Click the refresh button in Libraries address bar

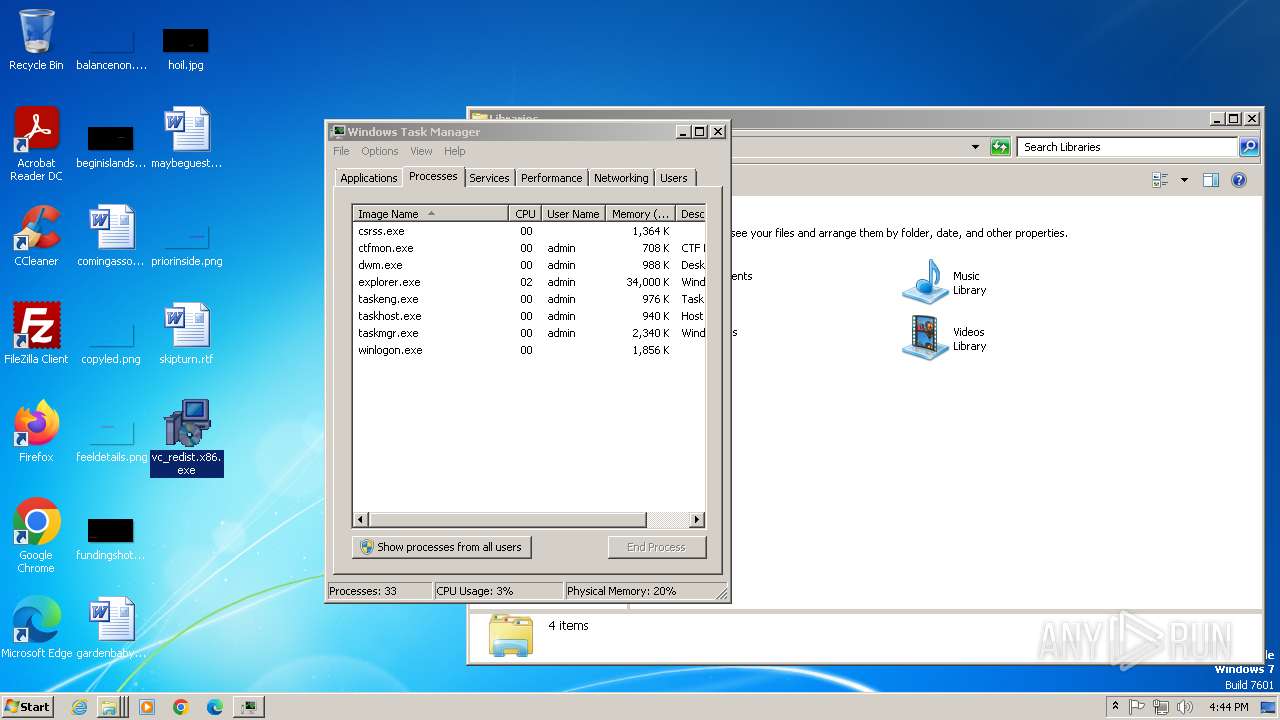(1000, 147)
